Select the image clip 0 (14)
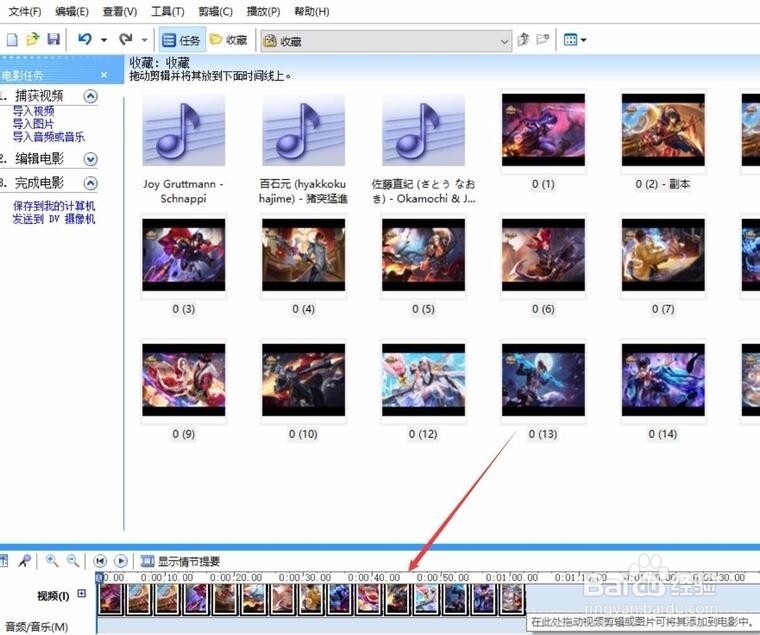The height and width of the screenshot is (635, 760). tap(663, 380)
